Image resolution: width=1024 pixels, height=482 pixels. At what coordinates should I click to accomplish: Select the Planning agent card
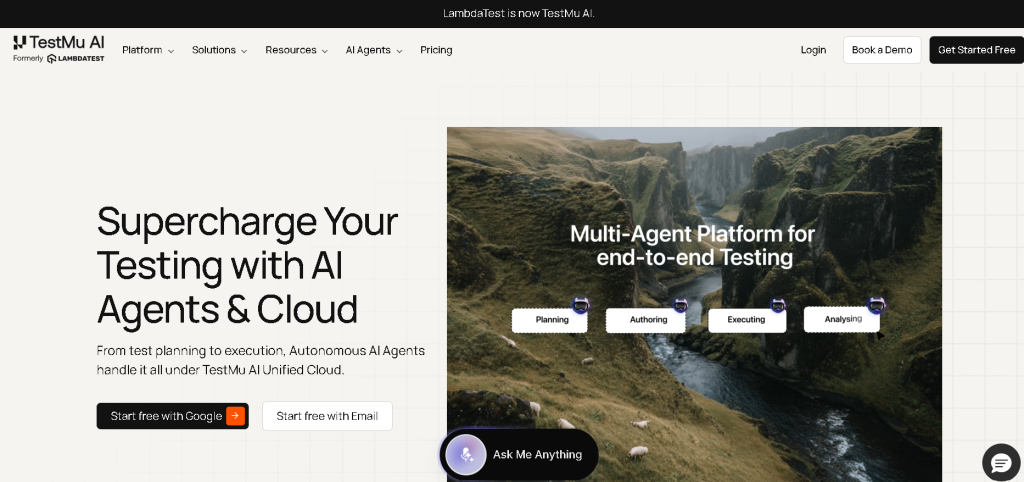click(x=549, y=320)
